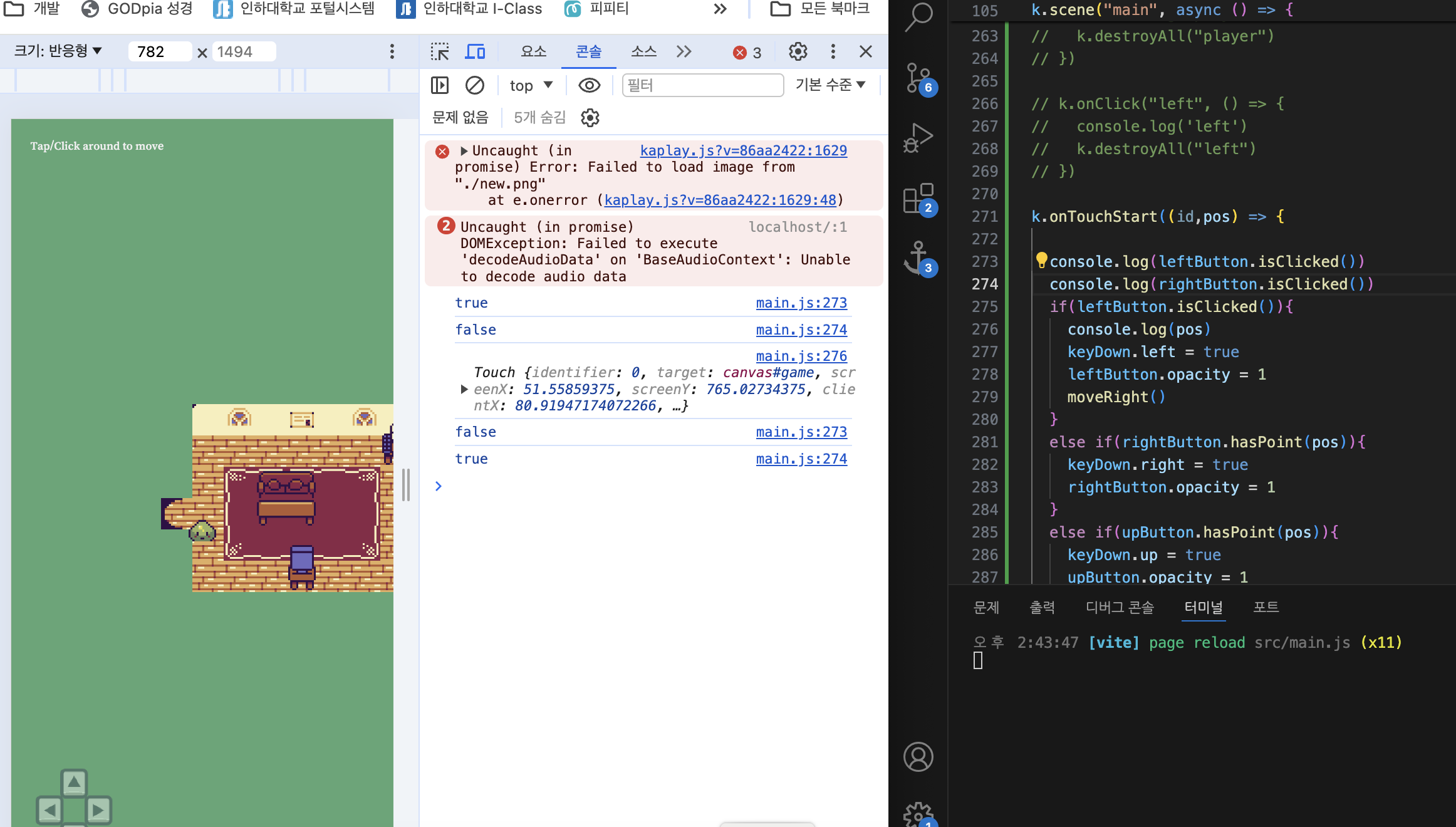Open the 기본 수준 log level dropdown

(830, 85)
